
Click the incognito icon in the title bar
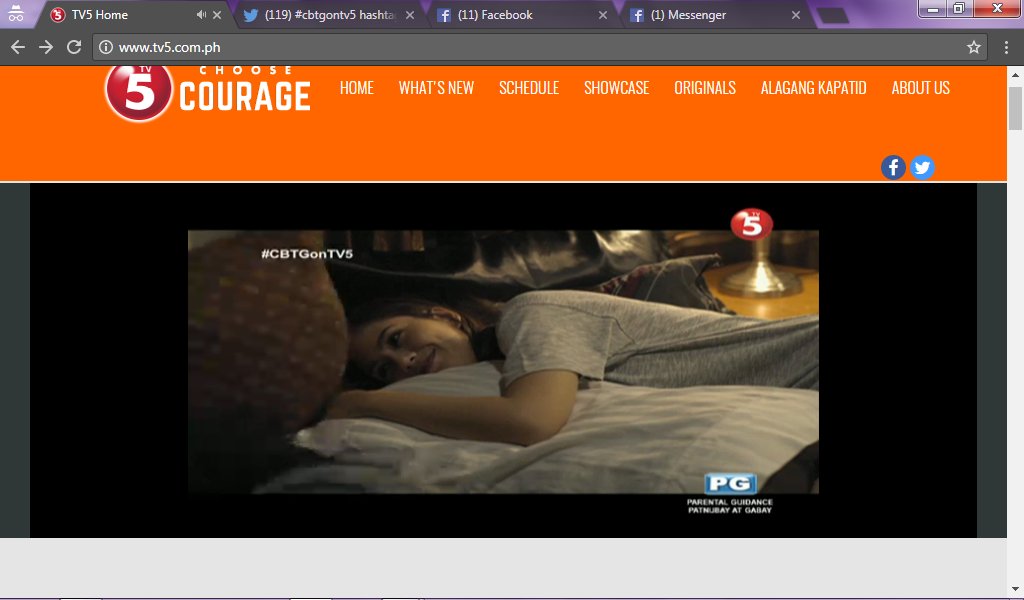tap(16, 13)
